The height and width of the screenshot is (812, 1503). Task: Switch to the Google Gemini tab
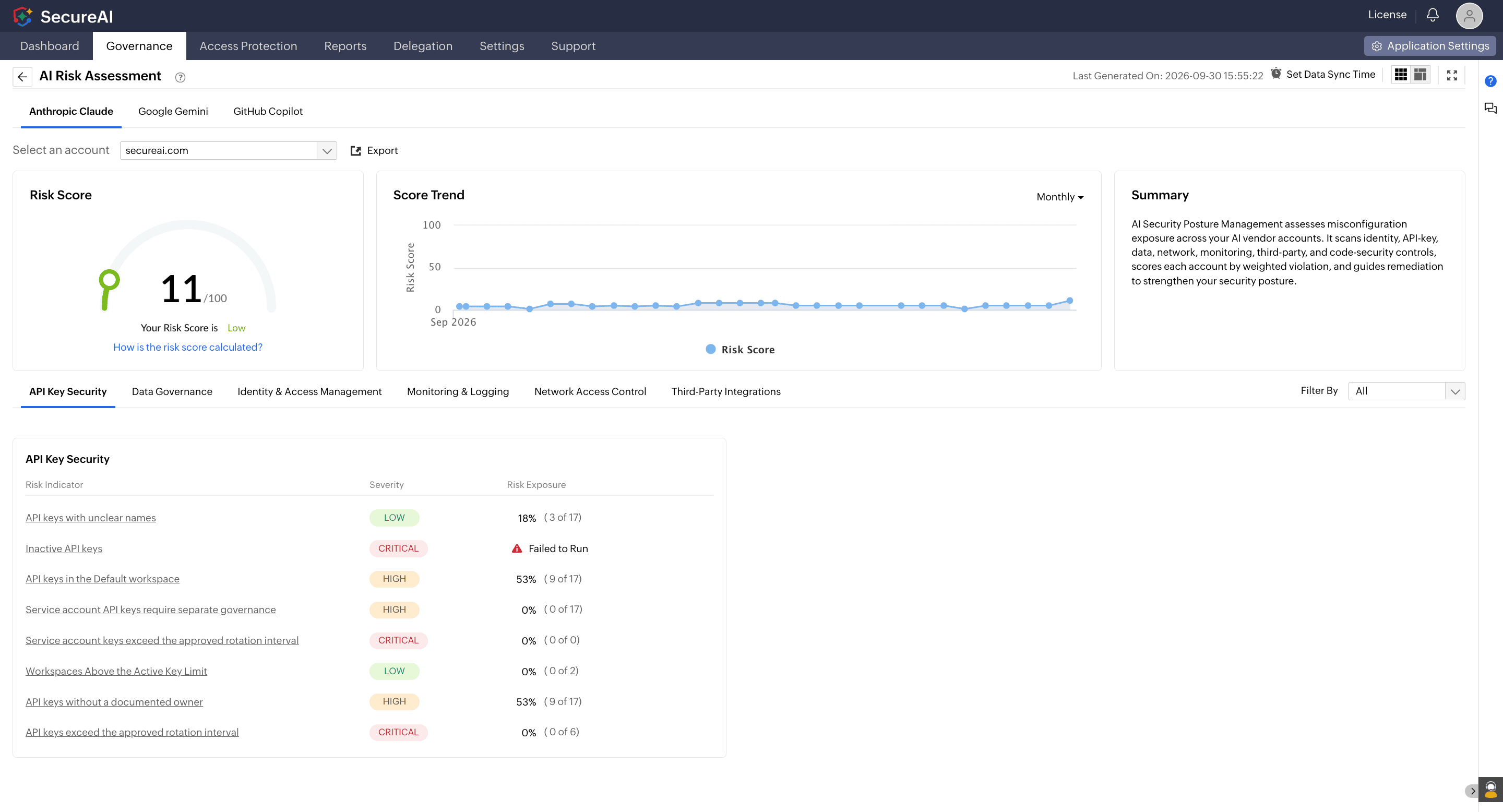[x=173, y=112]
